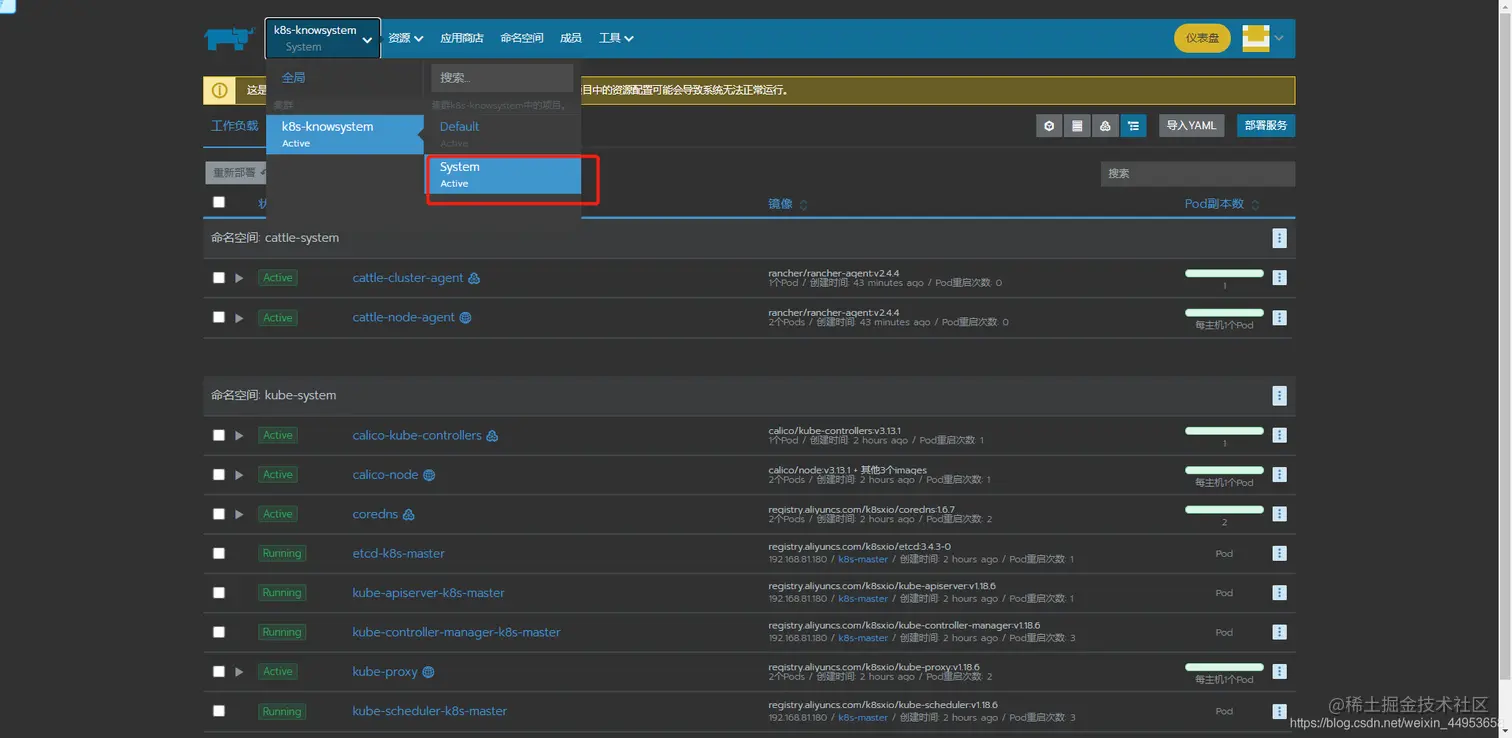The height and width of the screenshot is (738, 1512).
Task: Click deployment icon beside coredns
Action: coord(408,514)
